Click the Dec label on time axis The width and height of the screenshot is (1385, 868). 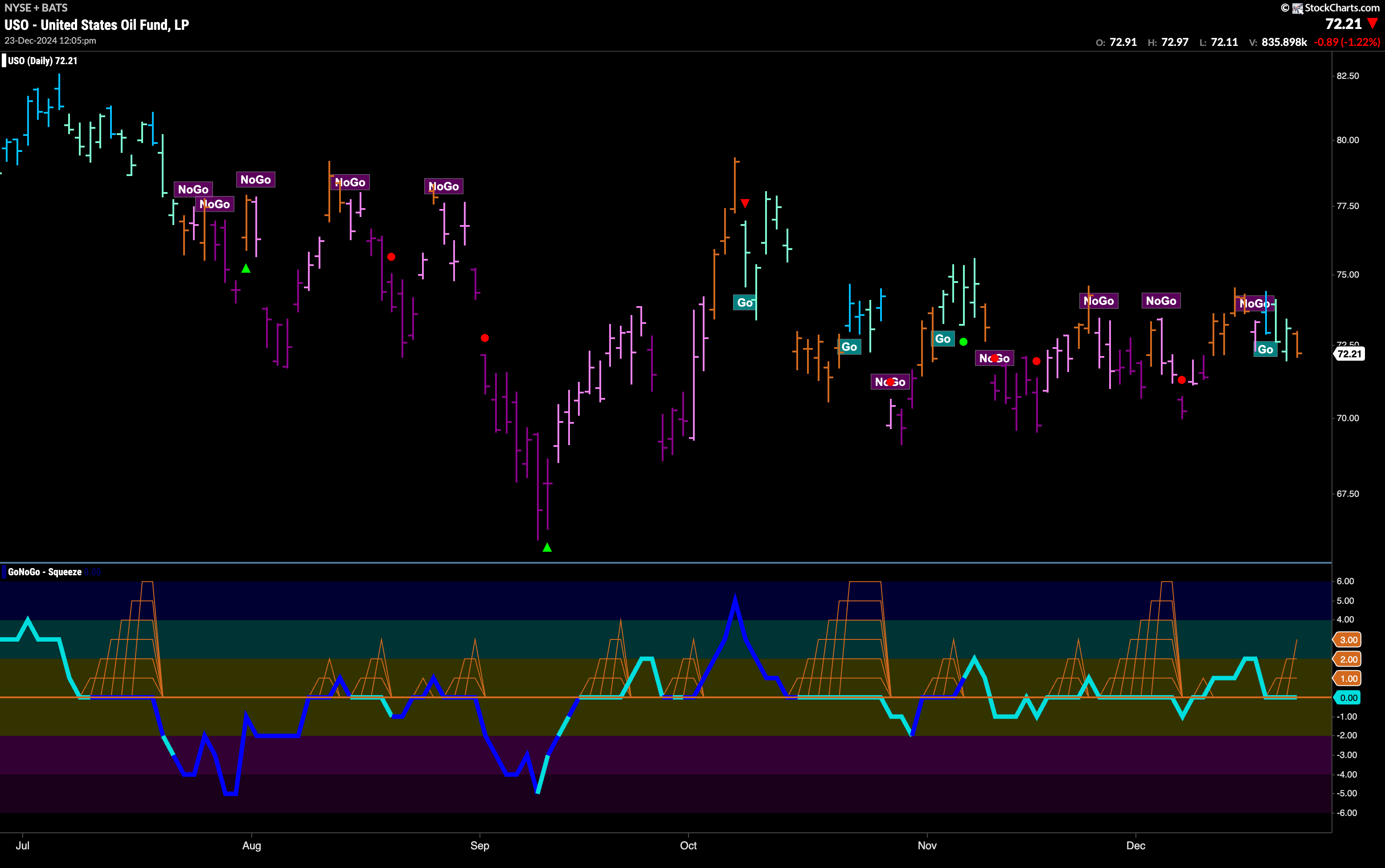(x=1136, y=846)
